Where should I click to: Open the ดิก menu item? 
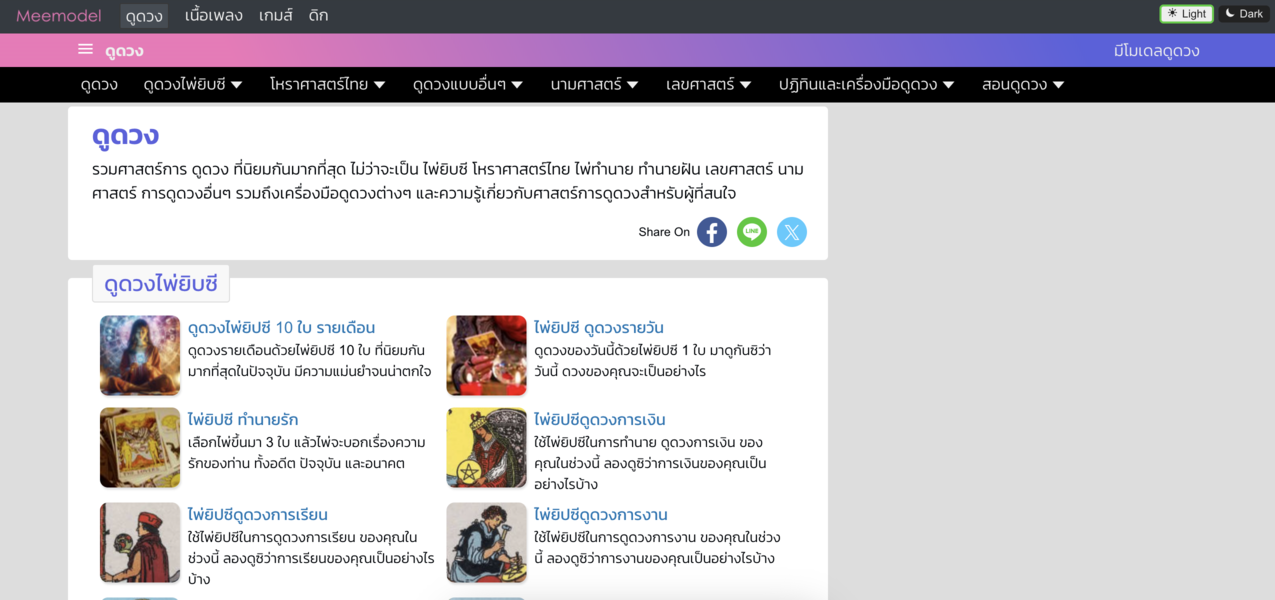[317, 15]
